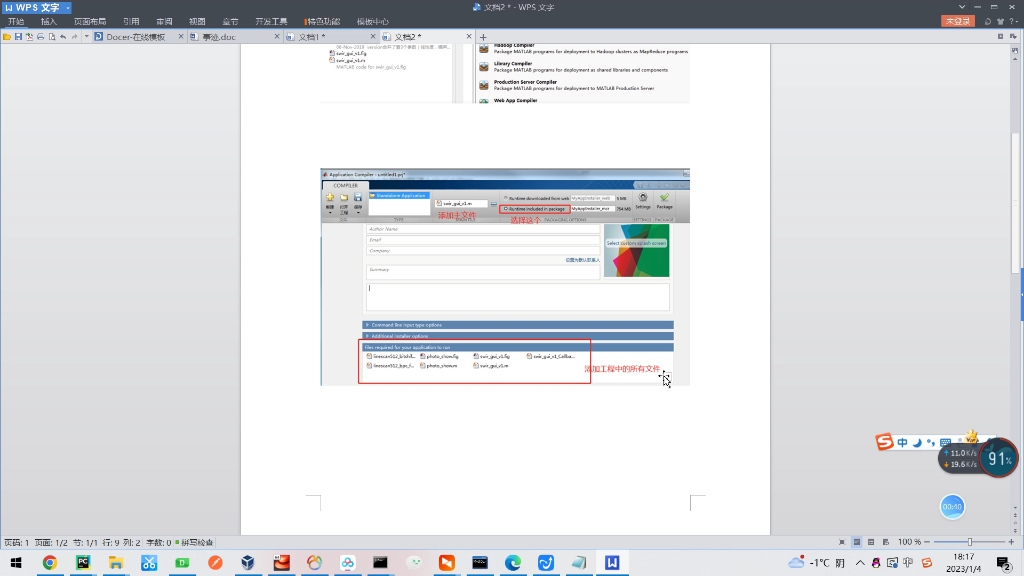Open the 引用 ribbon tab
Image resolution: width=1024 pixels, height=576 pixels.
(131, 22)
